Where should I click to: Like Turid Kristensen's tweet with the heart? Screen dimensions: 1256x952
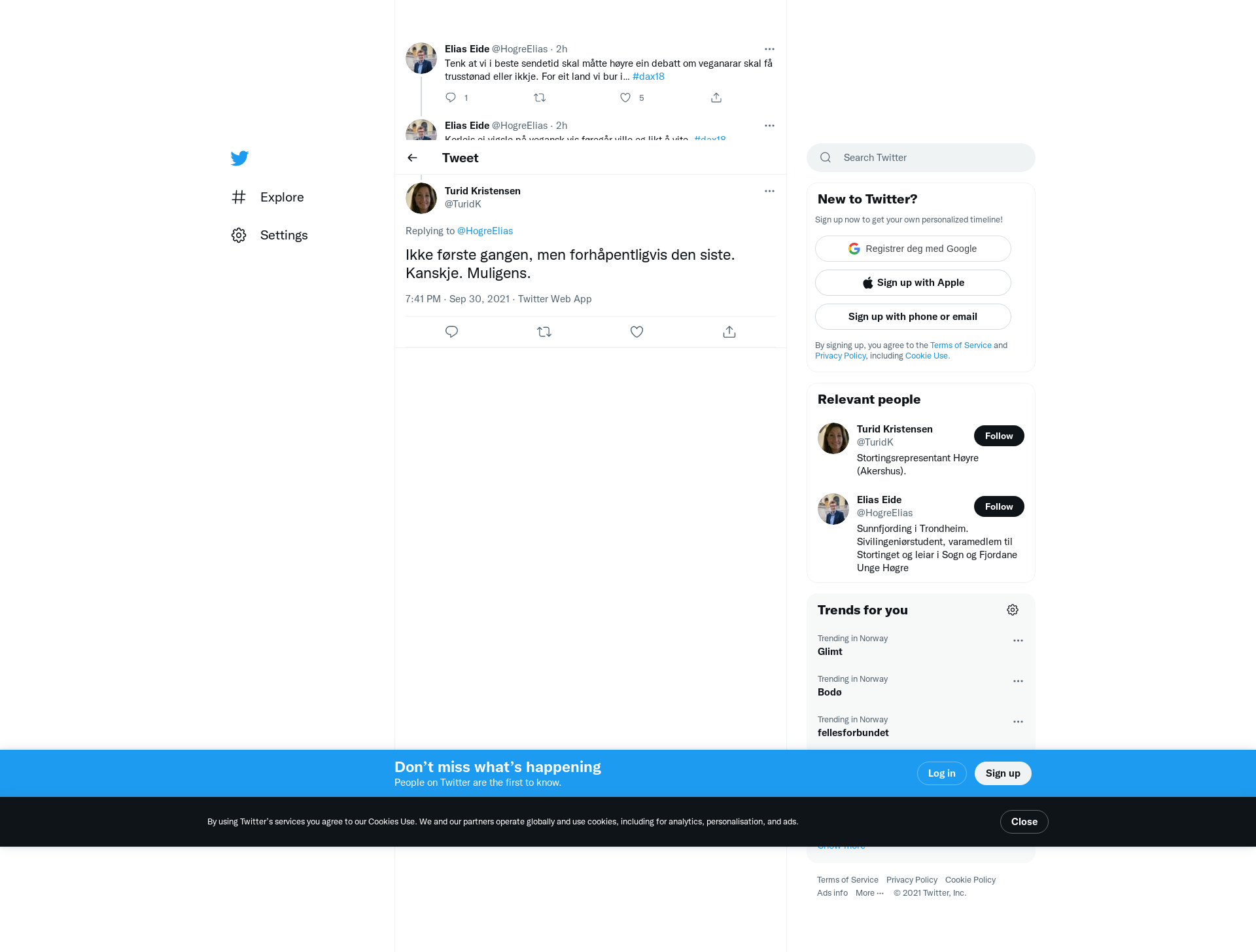(x=637, y=332)
